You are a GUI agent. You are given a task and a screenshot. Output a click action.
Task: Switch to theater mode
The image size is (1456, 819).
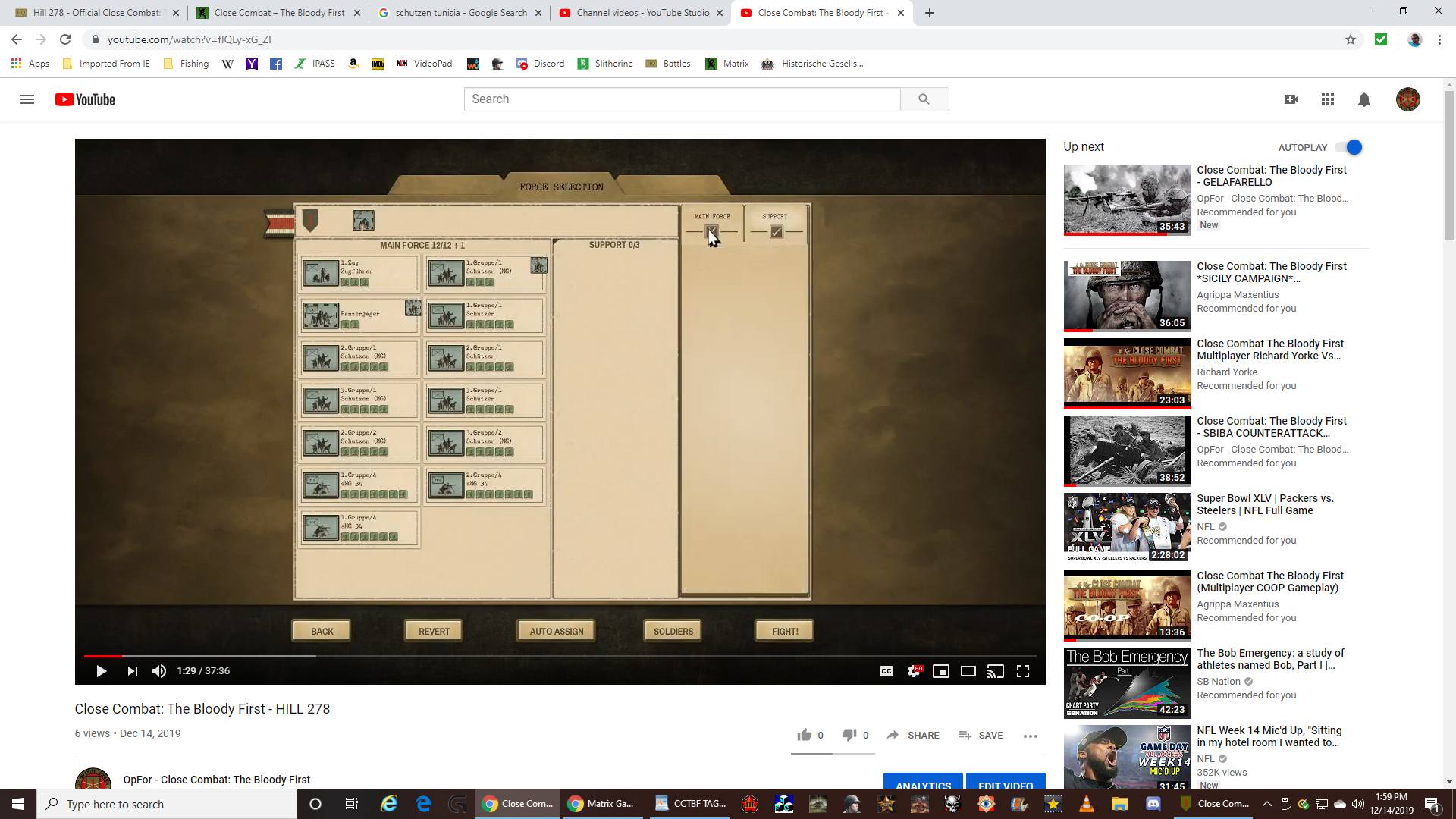click(x=968, y=671)
